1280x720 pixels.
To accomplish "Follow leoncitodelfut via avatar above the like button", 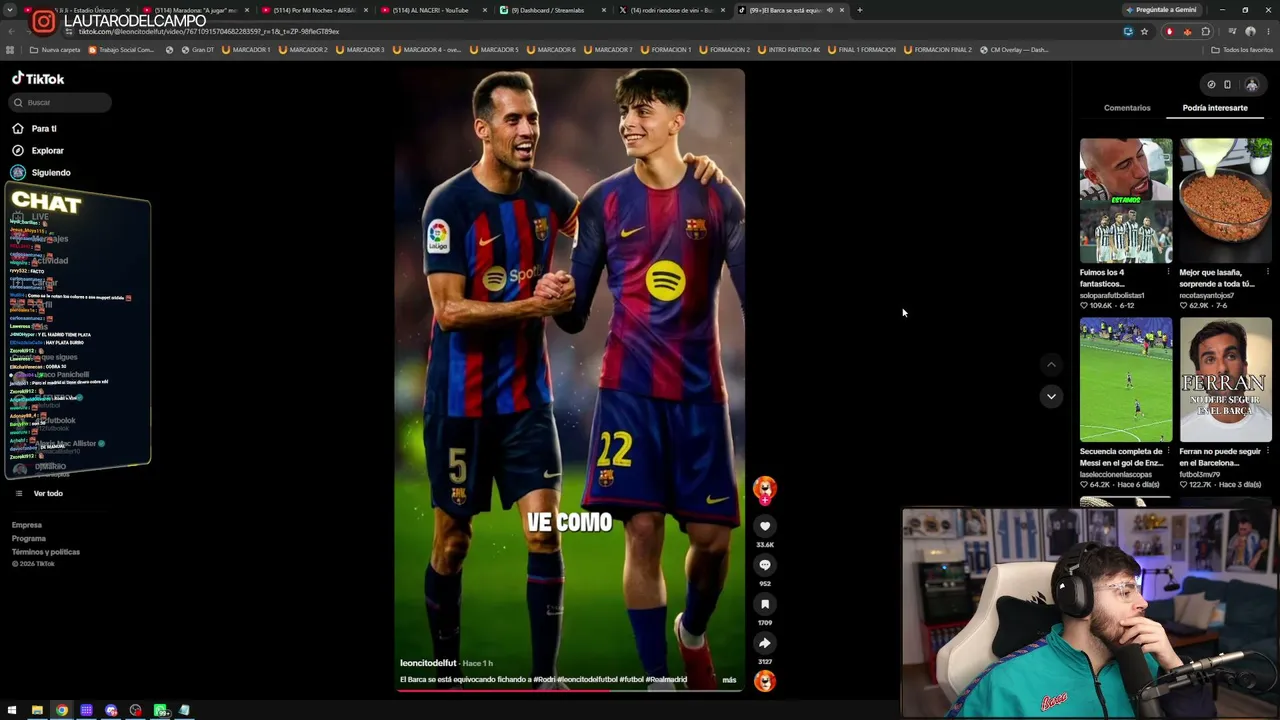I will (765, 489).
